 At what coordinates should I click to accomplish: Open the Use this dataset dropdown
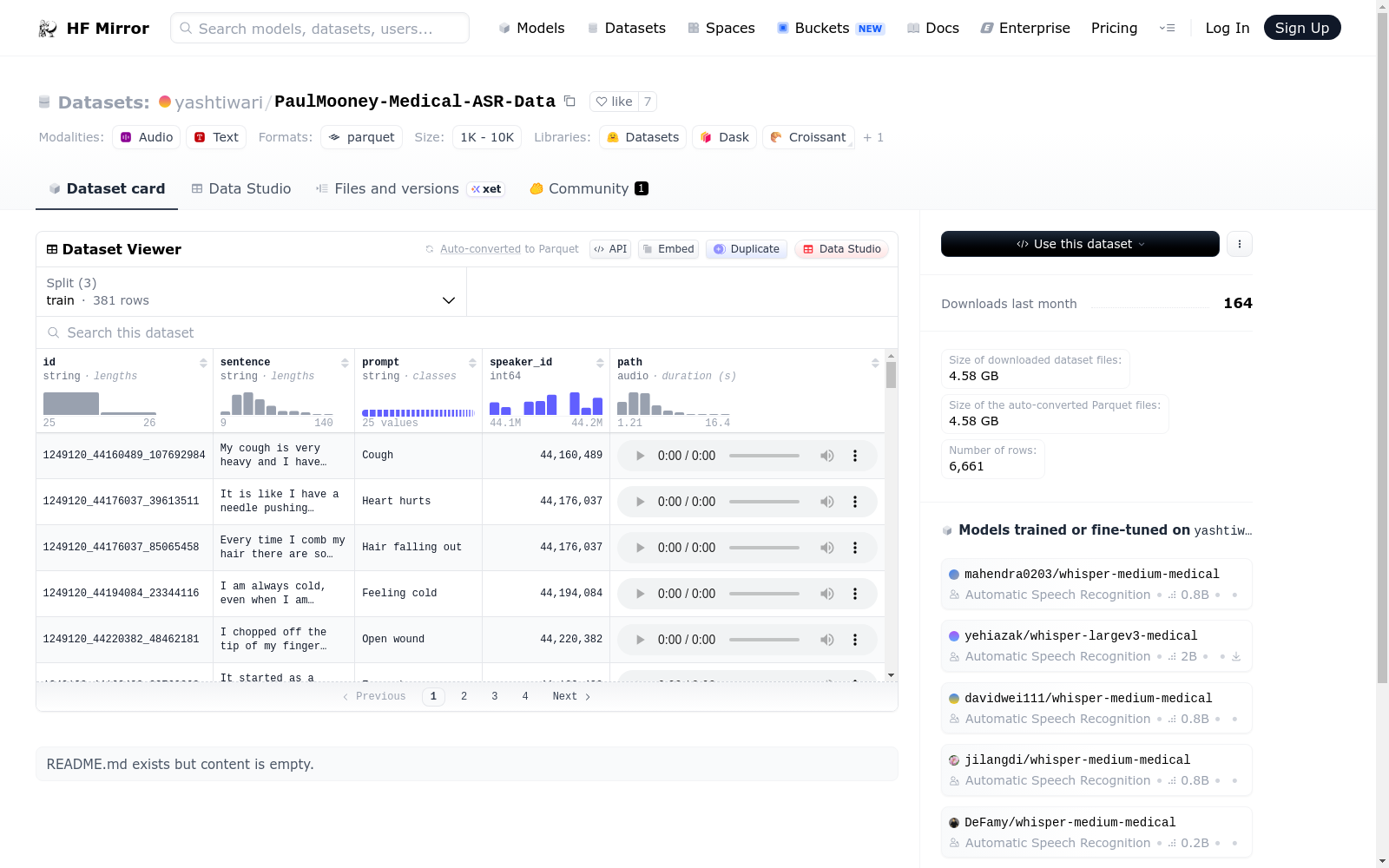pyautogui.click(x=1080, y=244)
